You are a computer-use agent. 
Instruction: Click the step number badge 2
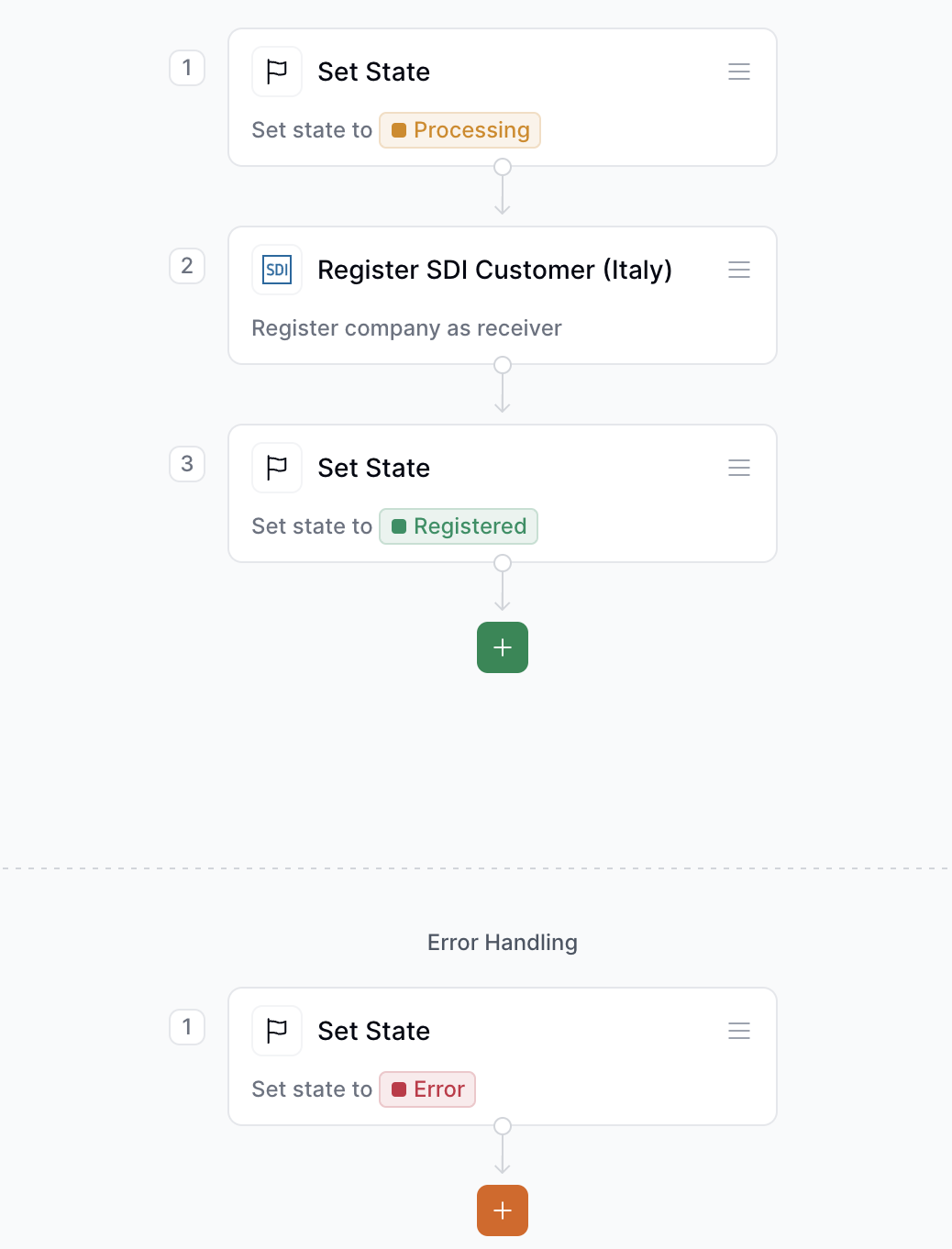click(187, 266)
